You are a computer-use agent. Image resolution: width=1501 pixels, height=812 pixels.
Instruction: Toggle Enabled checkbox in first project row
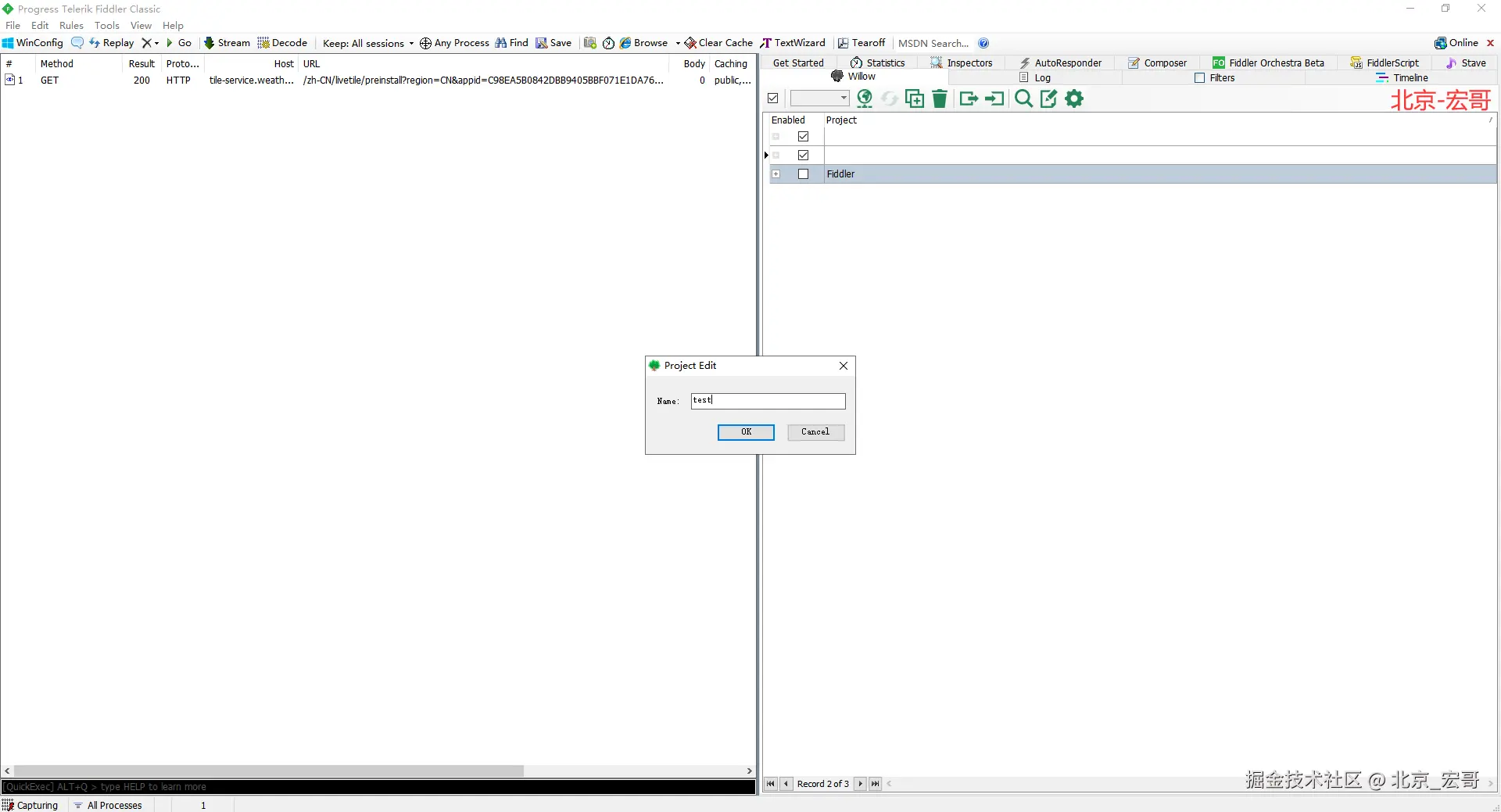(803, 137)
